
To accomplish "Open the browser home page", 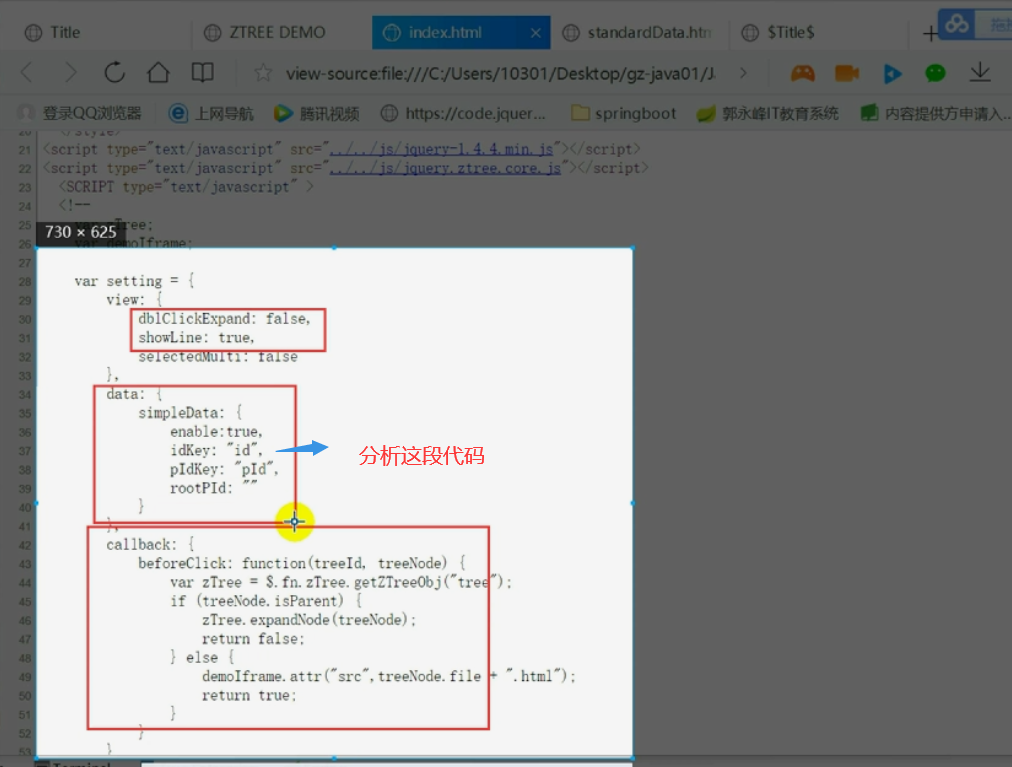I will 158,72.
